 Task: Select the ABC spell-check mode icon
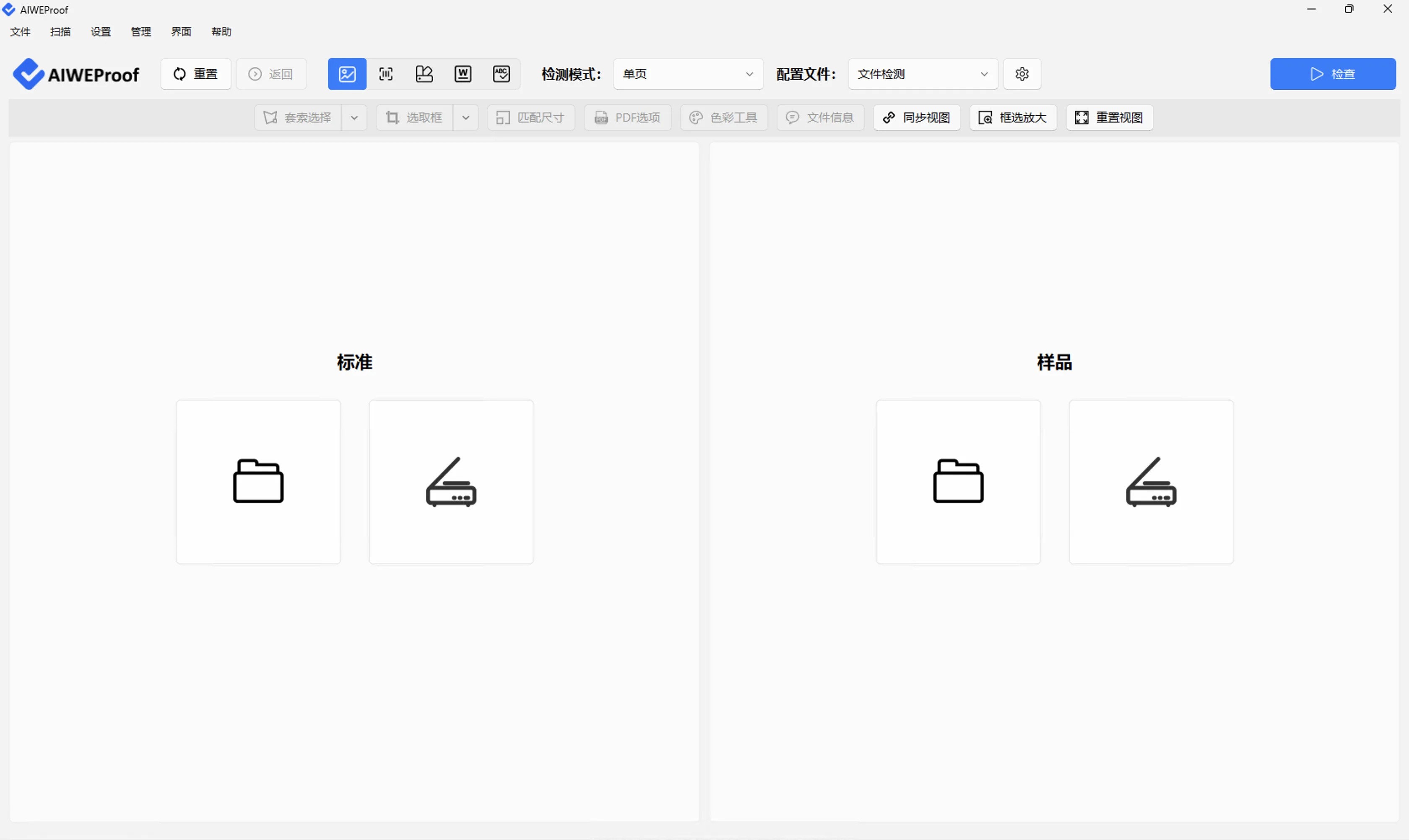point(501,74)
